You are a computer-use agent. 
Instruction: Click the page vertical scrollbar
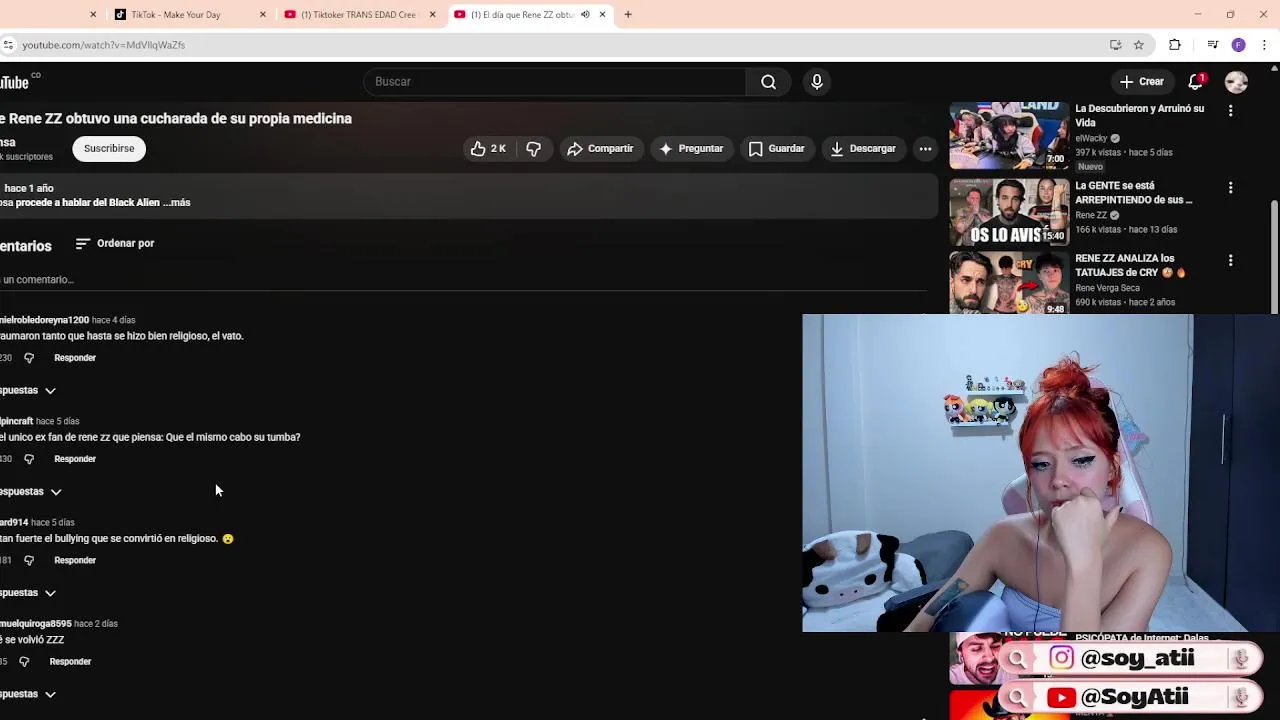point(1275,255)
